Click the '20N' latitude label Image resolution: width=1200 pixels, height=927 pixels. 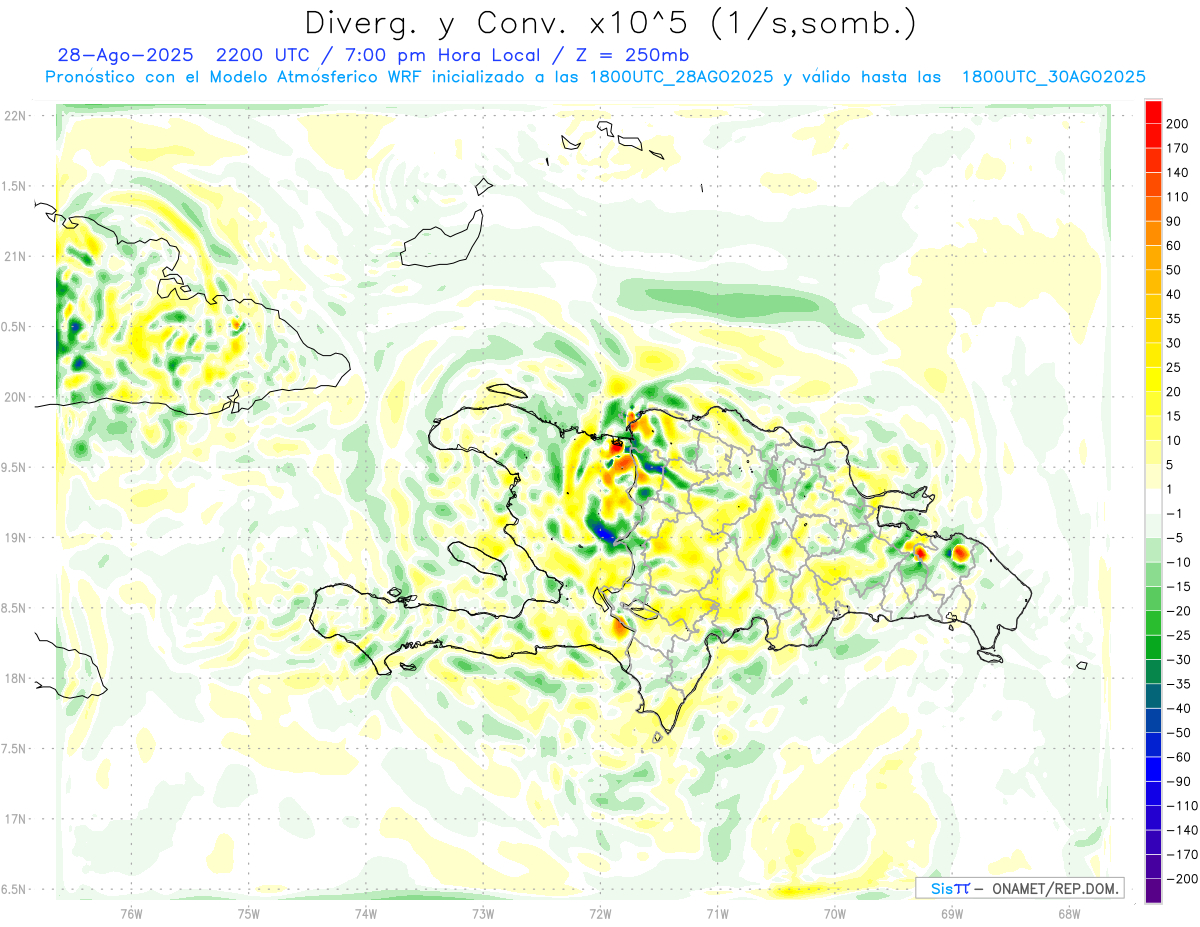[x=15, y=397]
